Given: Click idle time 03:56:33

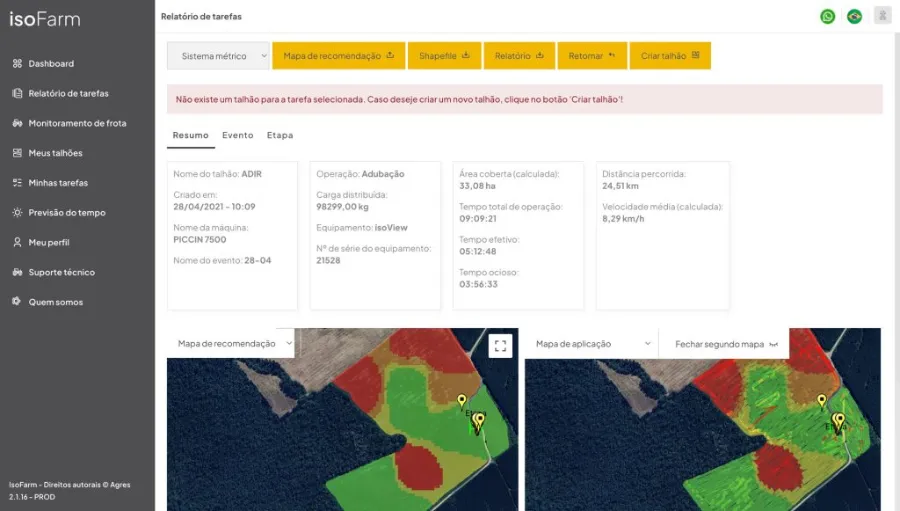Looking at the screenshot, I should click(x=478, y=284).
